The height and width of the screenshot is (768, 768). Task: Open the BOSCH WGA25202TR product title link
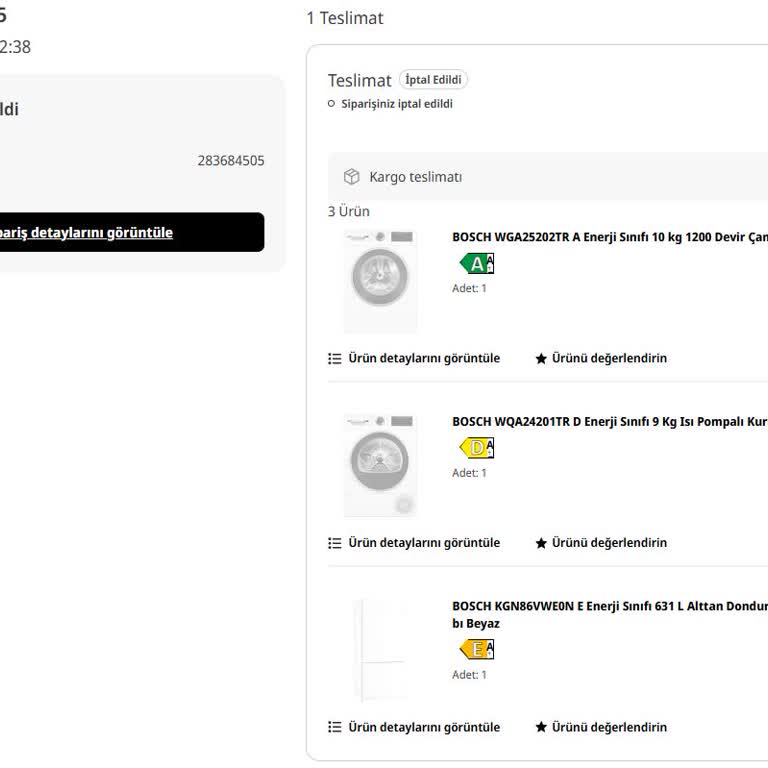click(609, 237)
